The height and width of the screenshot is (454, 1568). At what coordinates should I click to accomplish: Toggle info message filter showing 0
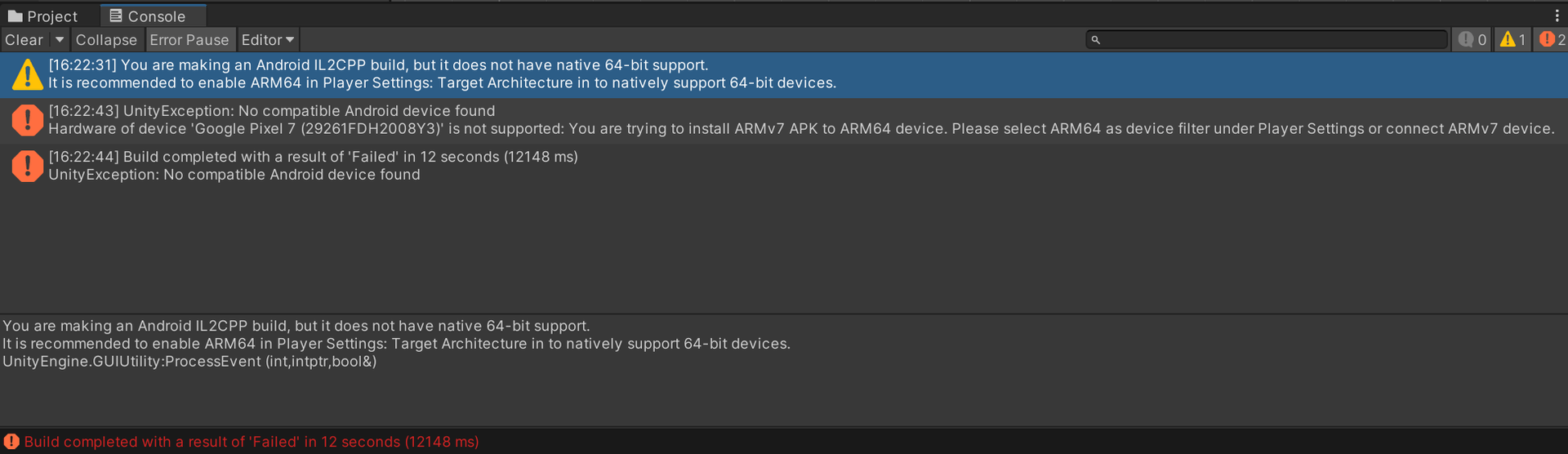[1472, 40]
